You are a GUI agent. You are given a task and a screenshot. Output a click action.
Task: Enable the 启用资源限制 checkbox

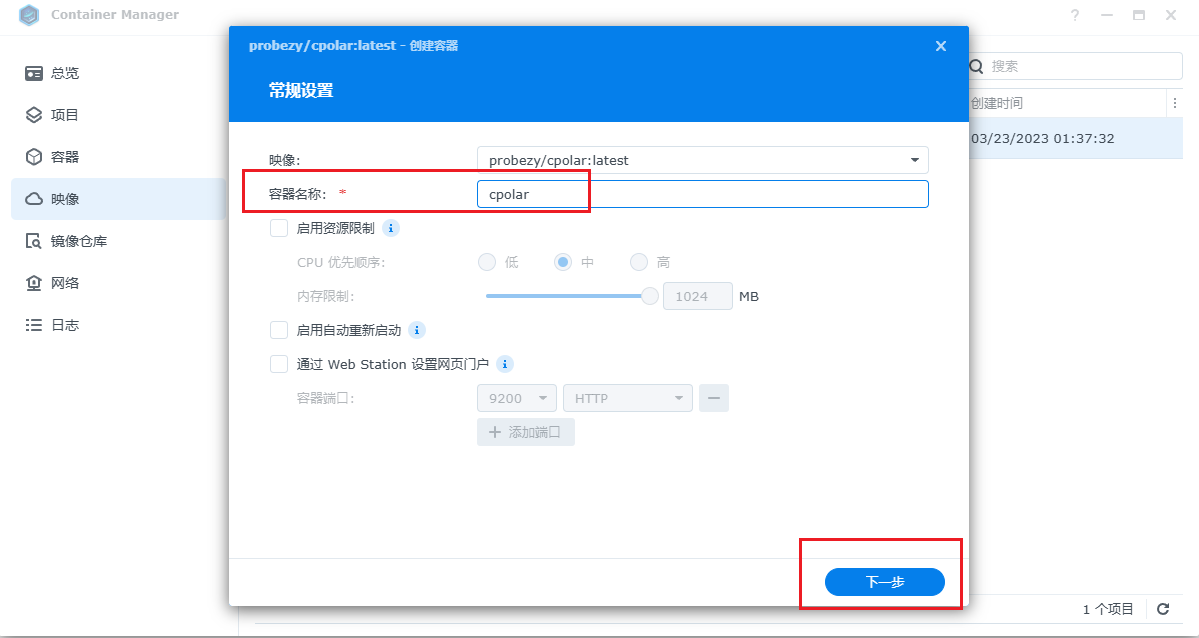click(279, 228)
